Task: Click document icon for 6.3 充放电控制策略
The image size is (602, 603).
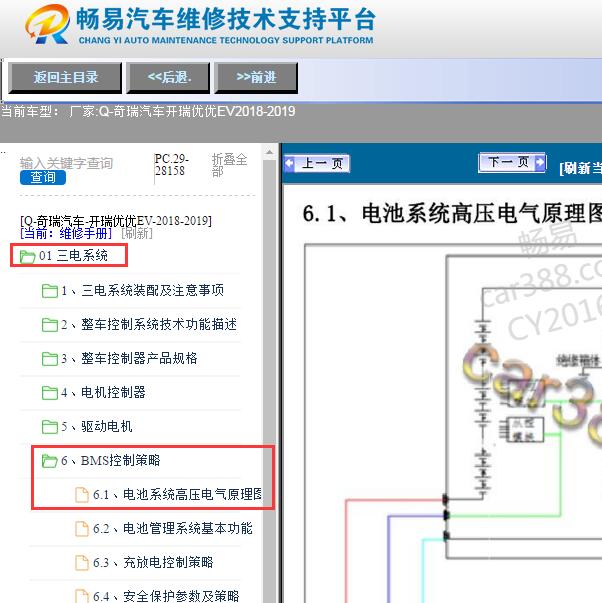Action: 82,562
